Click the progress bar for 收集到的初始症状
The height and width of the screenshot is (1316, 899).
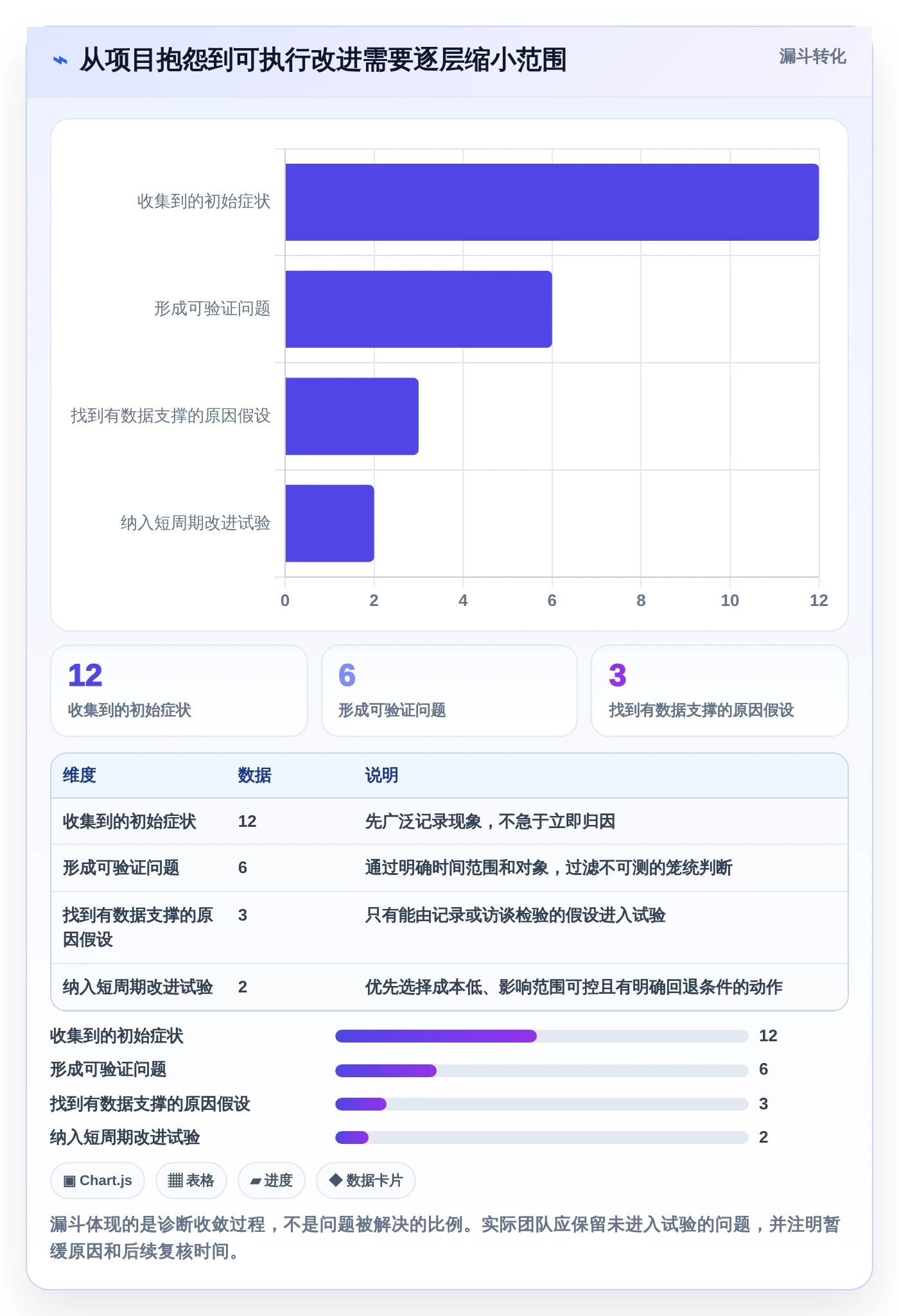coord(541,1035)
